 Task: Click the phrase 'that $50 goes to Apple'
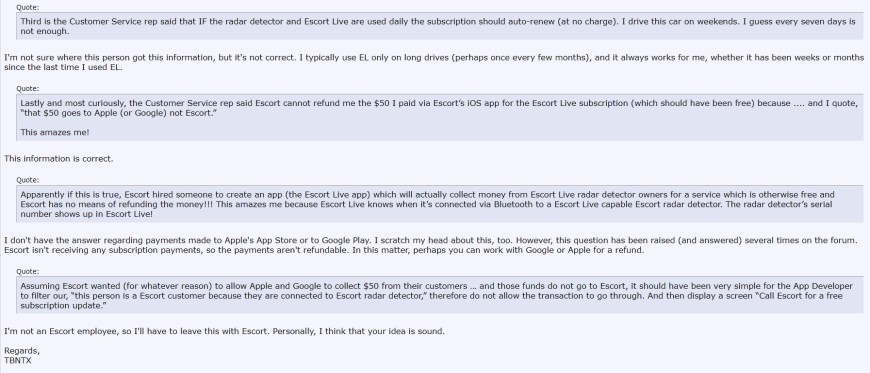click(x=72, y=113)
